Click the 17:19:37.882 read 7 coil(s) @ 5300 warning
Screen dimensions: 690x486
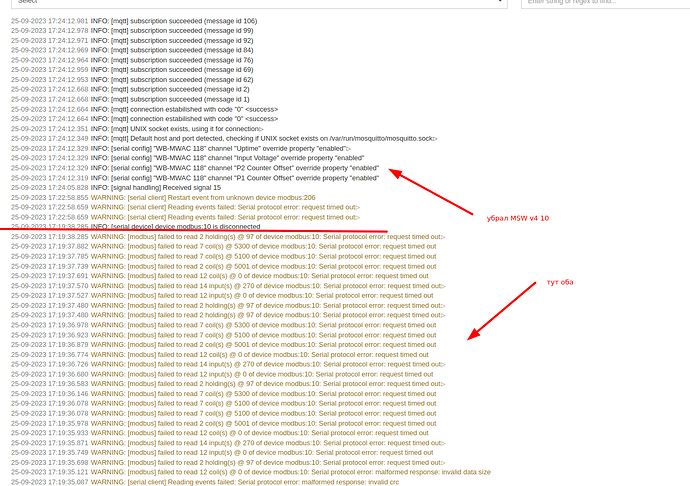[x=224, y=247]
